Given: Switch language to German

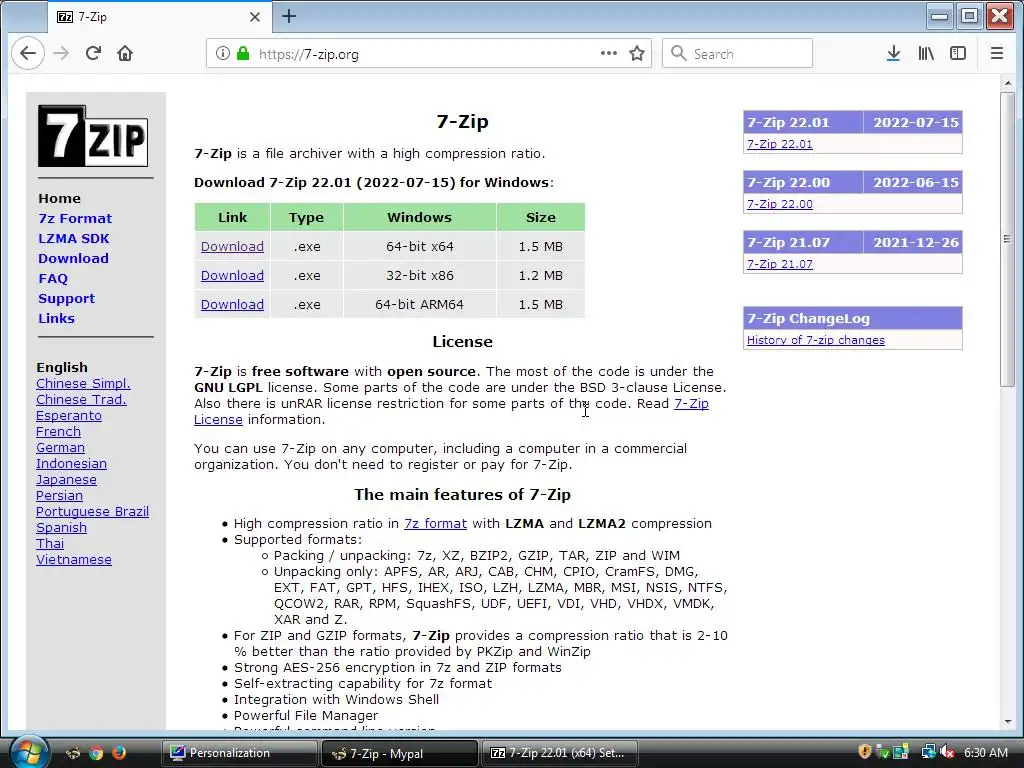Looking at the screenshot, I should coord(60,448).
